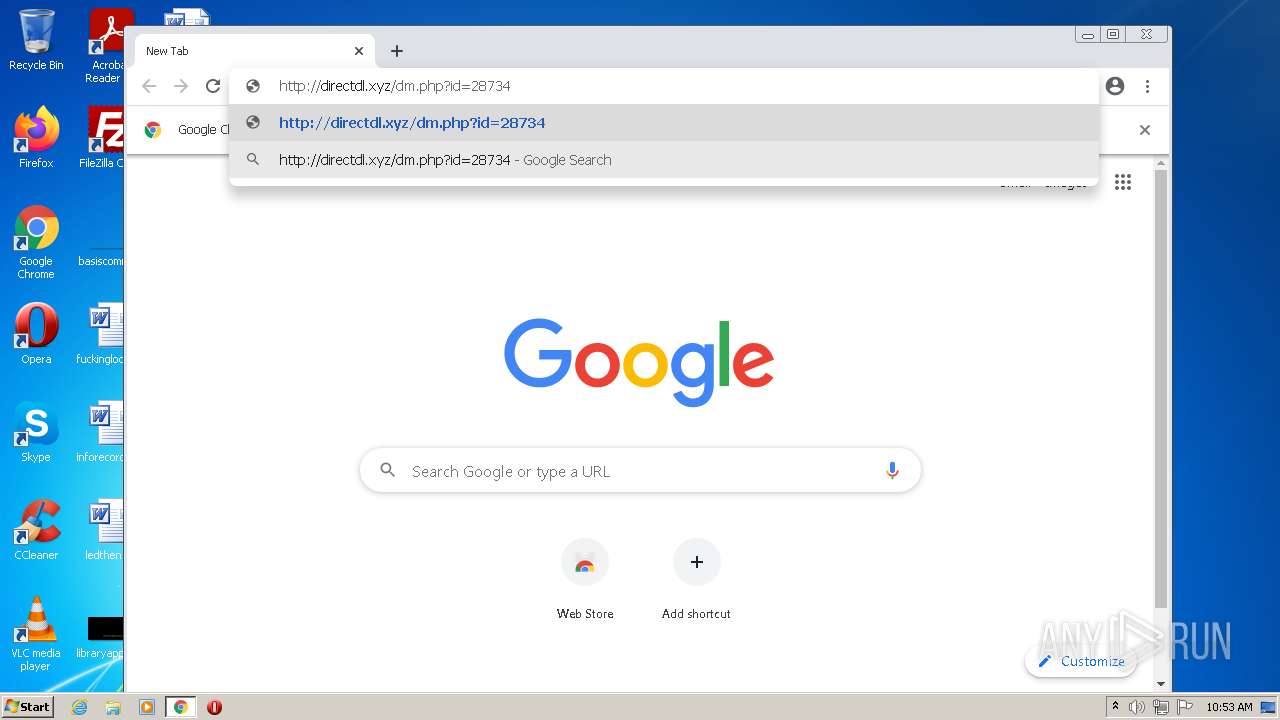Open Firefox desktop shortcut
This screenshot has height=720, width=1280.
(x=36, y=137)
